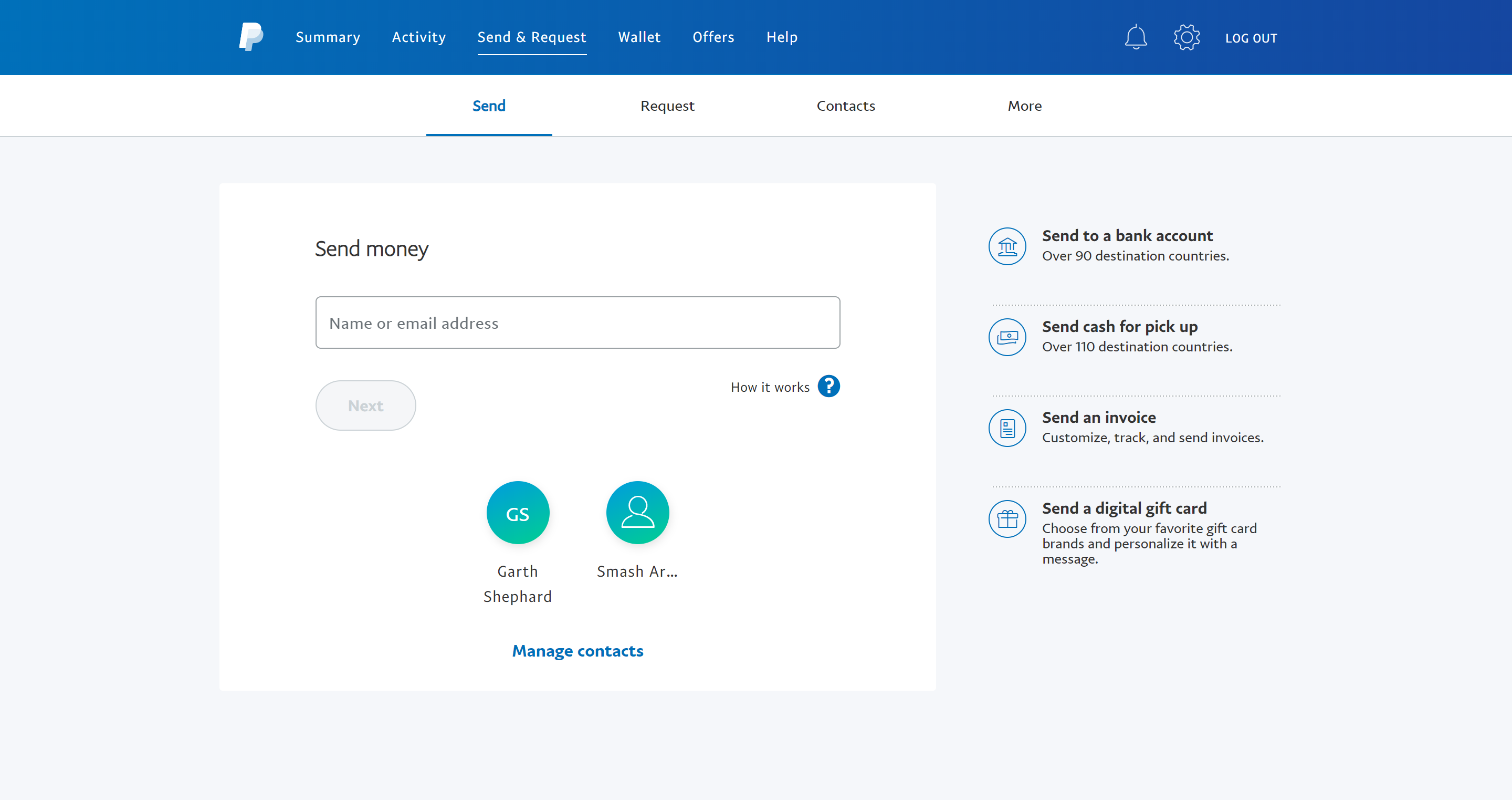The image size is (1512, 801).
Task: Click the gift card icon
Action: point(1007,519)
